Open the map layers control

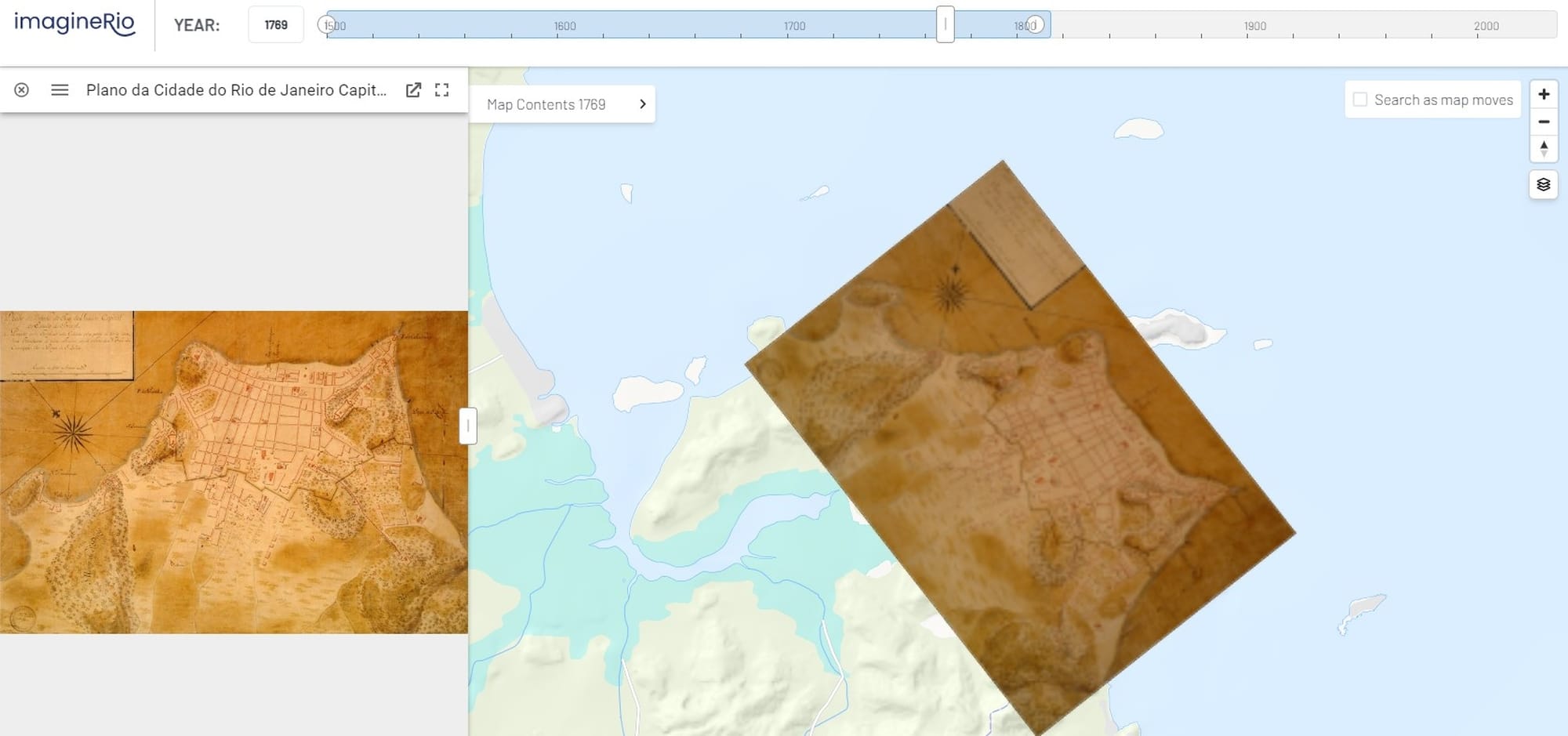coord(1544,185)
